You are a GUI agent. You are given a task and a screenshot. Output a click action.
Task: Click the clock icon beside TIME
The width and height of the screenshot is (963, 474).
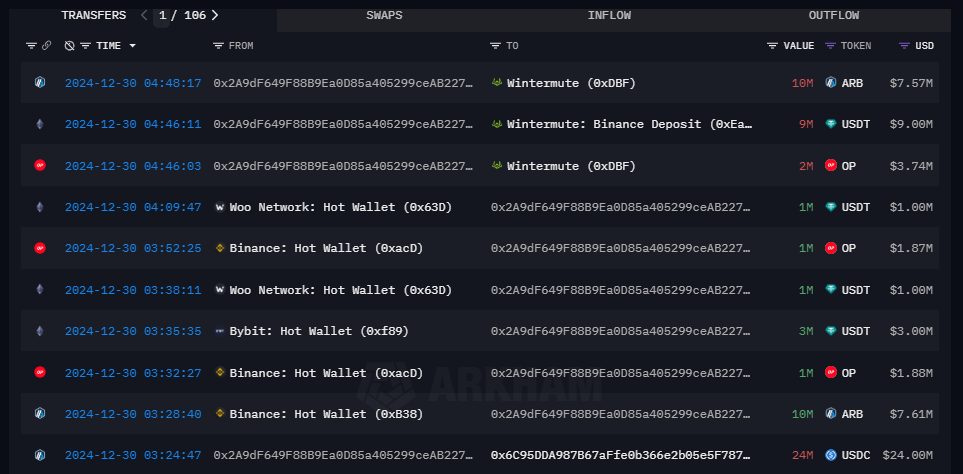pyautogui.click(x=69, y=46)
